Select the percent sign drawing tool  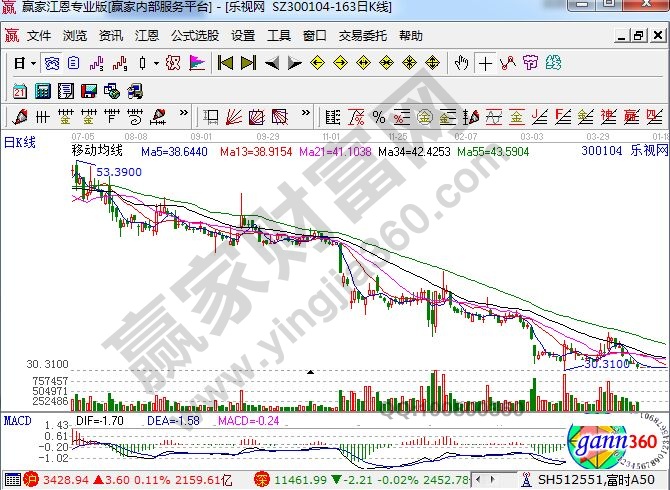(x=379, y=113)
